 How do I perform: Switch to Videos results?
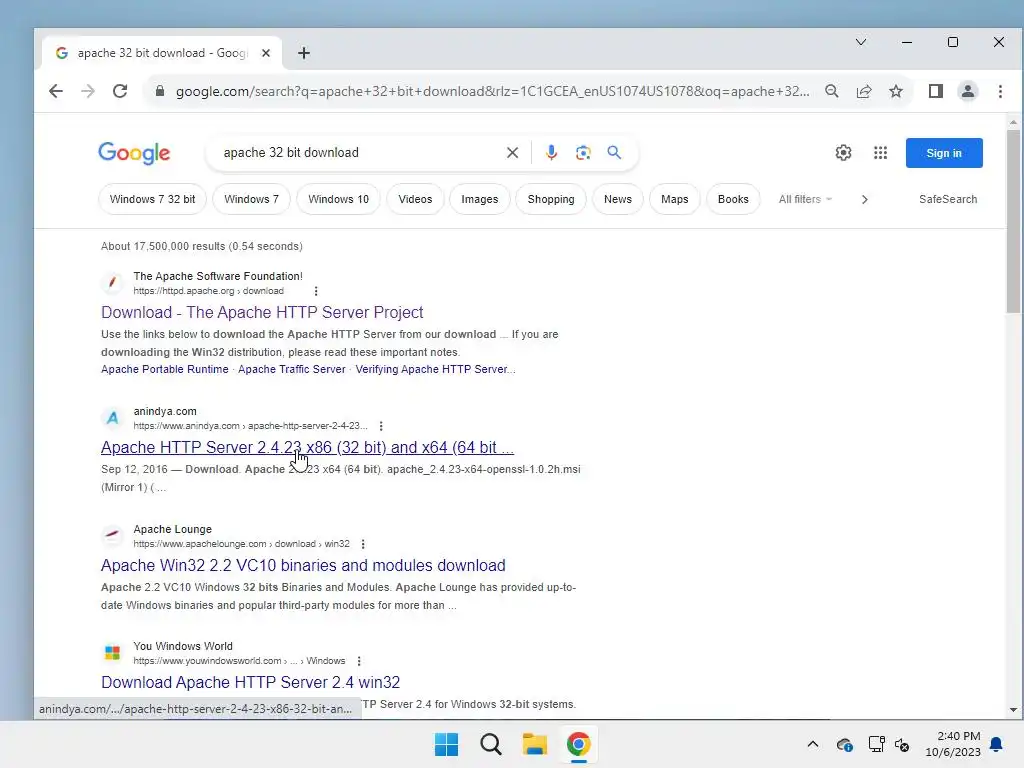point(415,199)
